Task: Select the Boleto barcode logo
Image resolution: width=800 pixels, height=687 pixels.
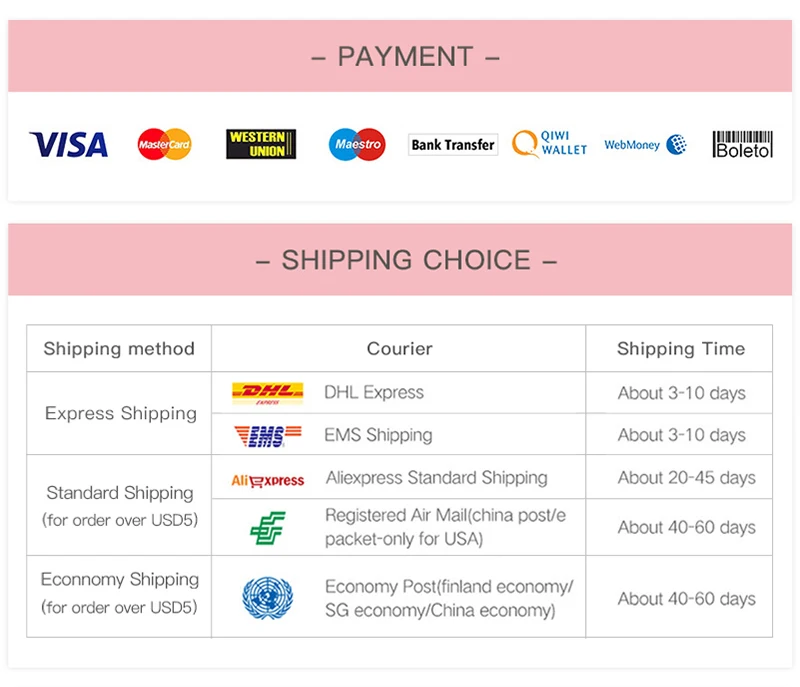Action: click(742, 144)
